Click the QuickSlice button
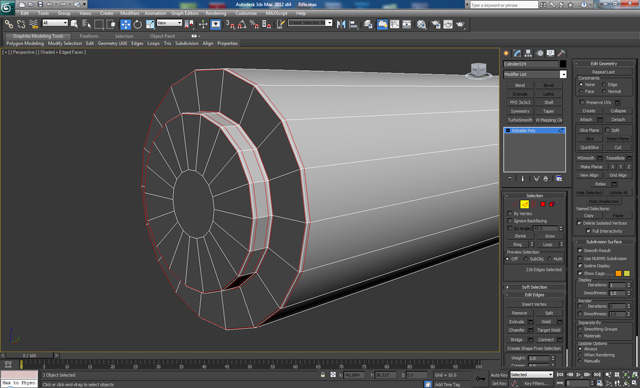 [589, 147]
